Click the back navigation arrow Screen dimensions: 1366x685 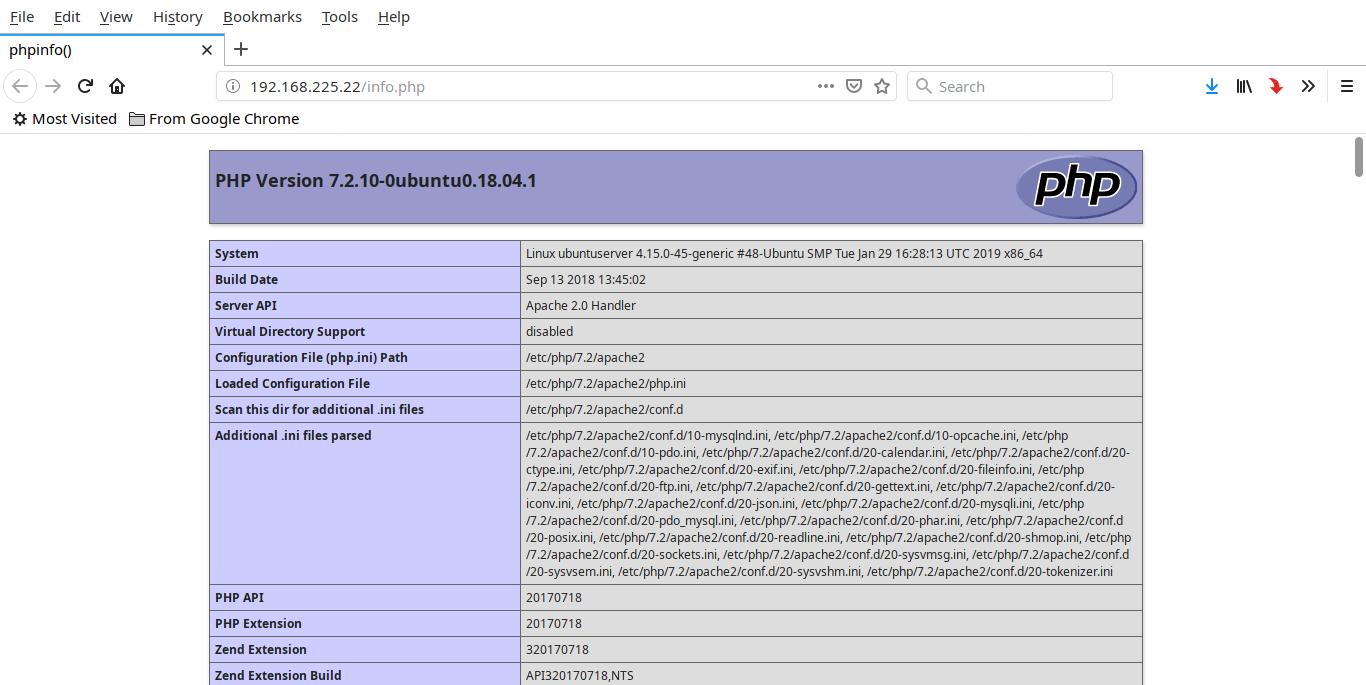[20, 86]
